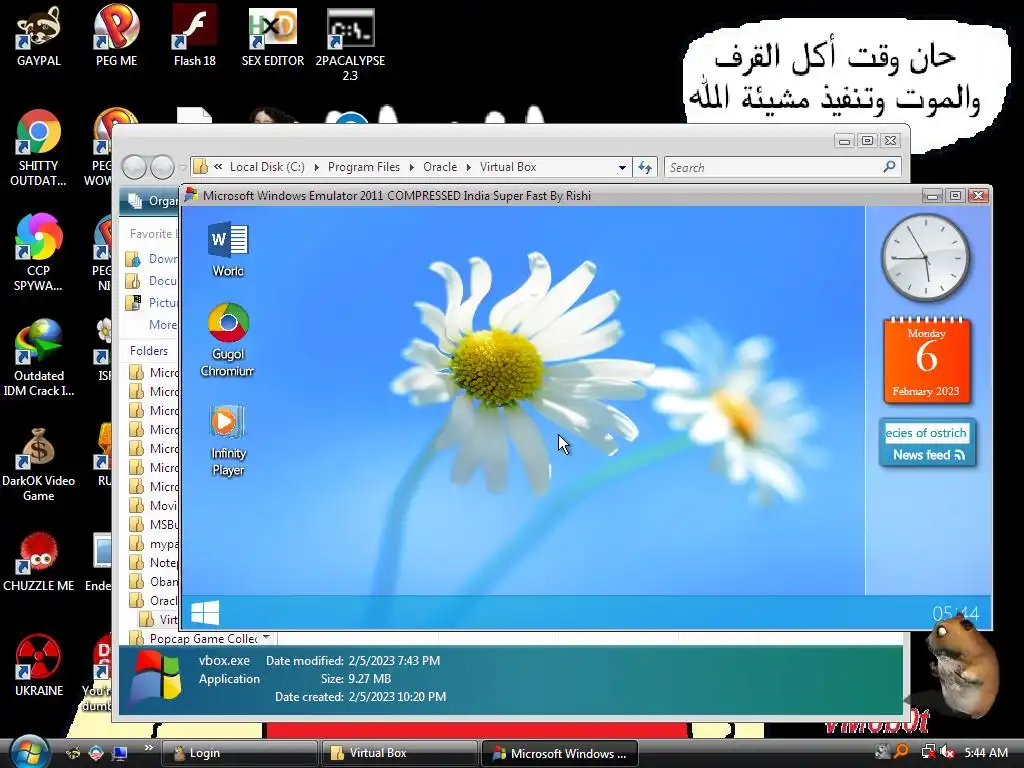This screenshot has width=1024, height=768.
Task: Open the SEX EDITOR hex editor icon
Action: pyautogui.click(x=273, y=37)
